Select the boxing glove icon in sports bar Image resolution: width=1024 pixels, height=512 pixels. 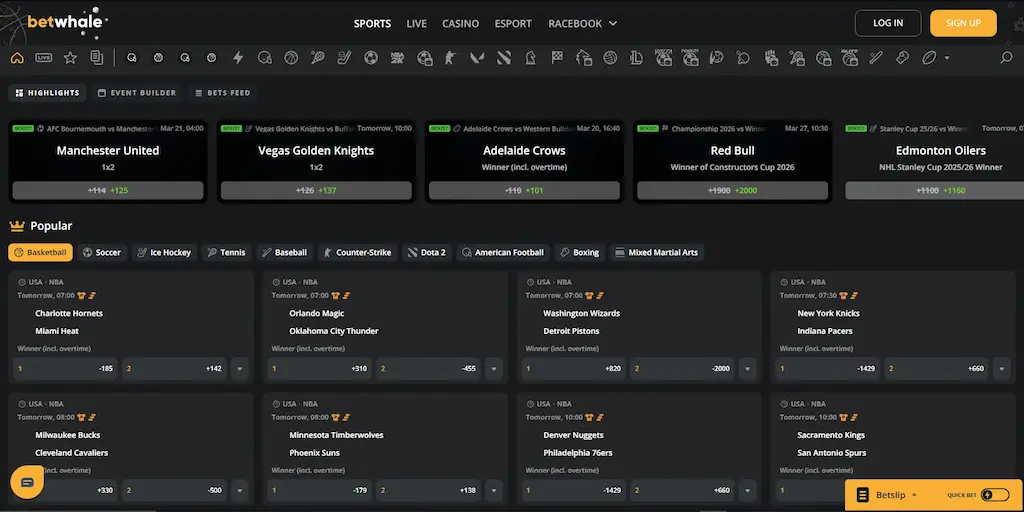tap(903, 57)
